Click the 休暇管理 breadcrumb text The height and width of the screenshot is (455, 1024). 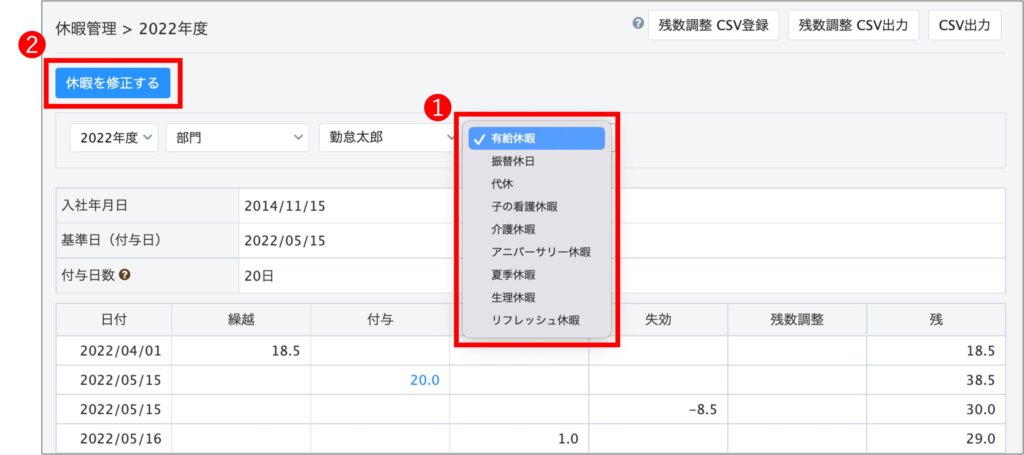point(84,29)
